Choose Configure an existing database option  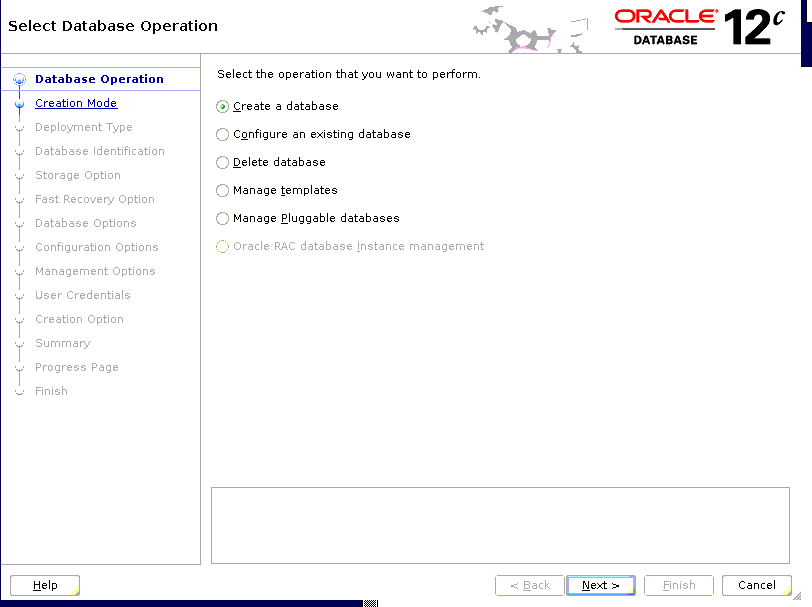(x=223, y=134)
